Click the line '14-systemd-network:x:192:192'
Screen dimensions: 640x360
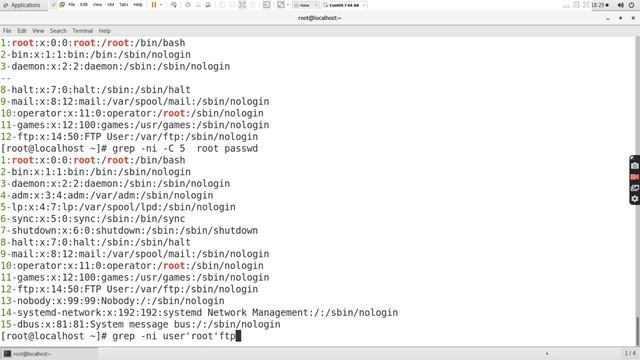(199, 313)
